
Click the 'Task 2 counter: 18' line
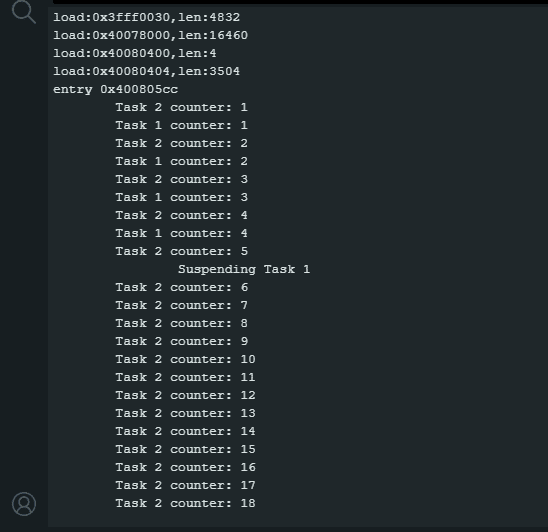(x=186, y=503)
